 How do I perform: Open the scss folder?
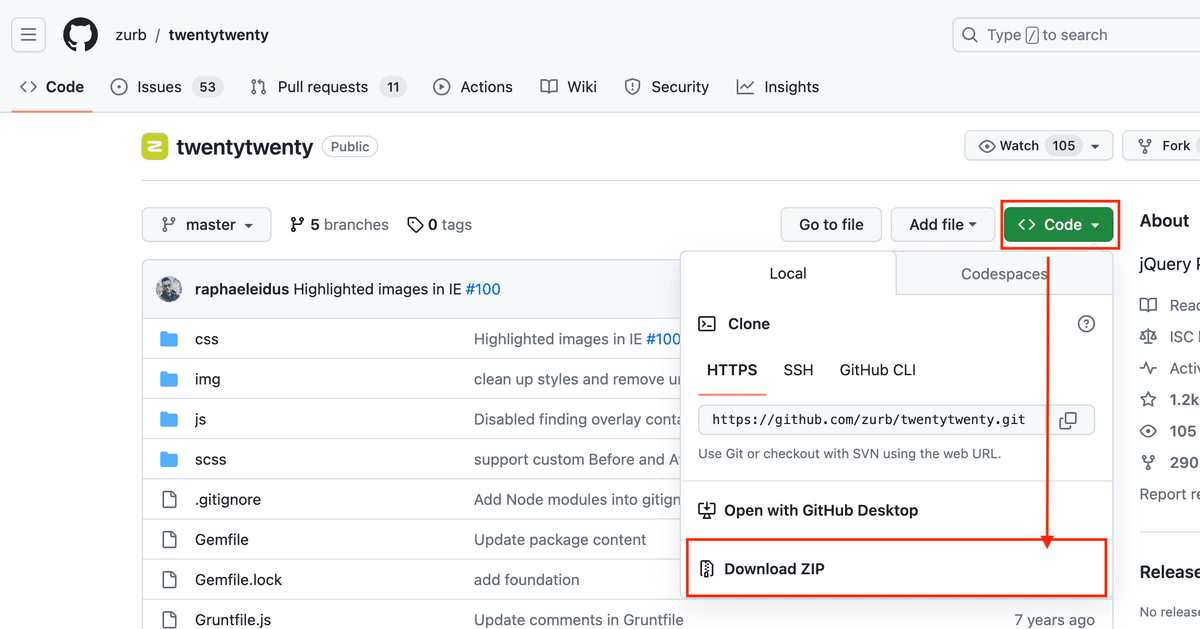pyautogui.click(x=211, y=459)
